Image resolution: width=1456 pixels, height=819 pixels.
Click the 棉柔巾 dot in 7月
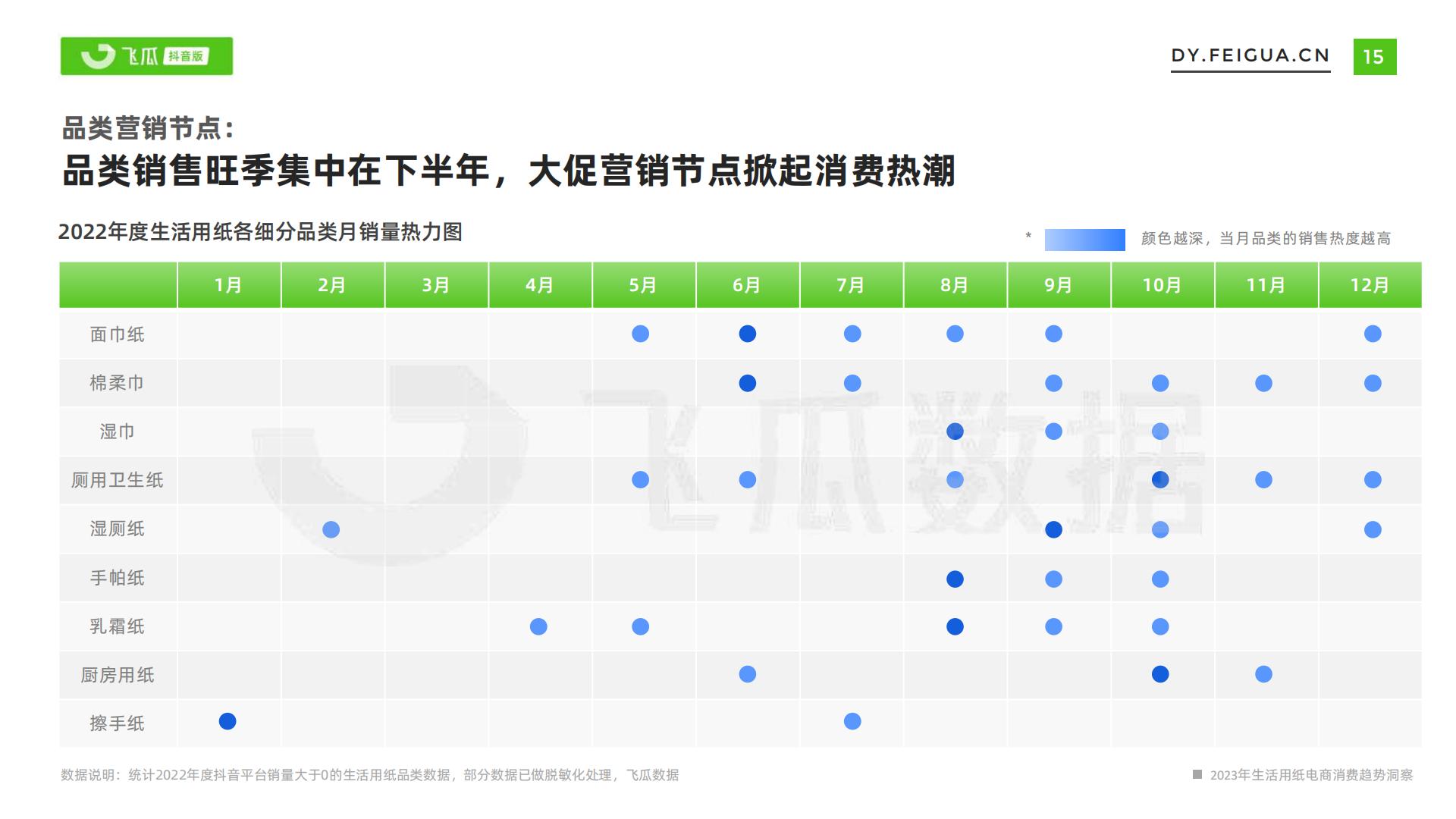pos(852,383)
